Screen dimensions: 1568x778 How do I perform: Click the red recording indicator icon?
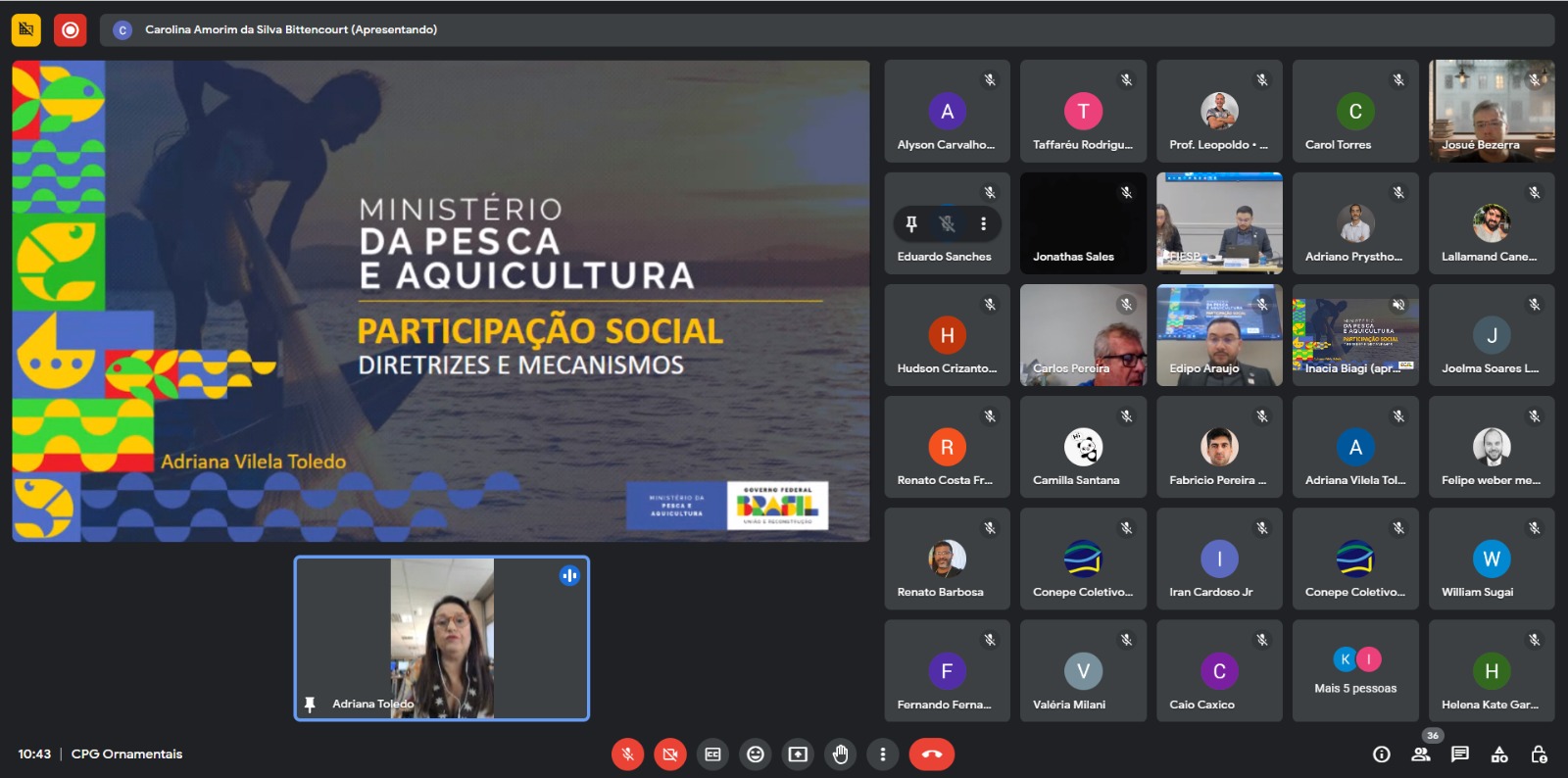point(71,29)
